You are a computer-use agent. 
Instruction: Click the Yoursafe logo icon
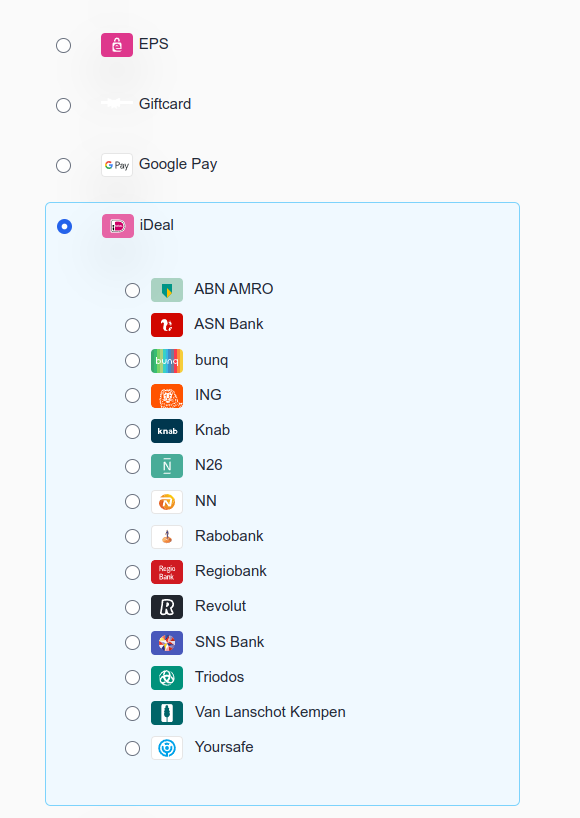[167, 748]
